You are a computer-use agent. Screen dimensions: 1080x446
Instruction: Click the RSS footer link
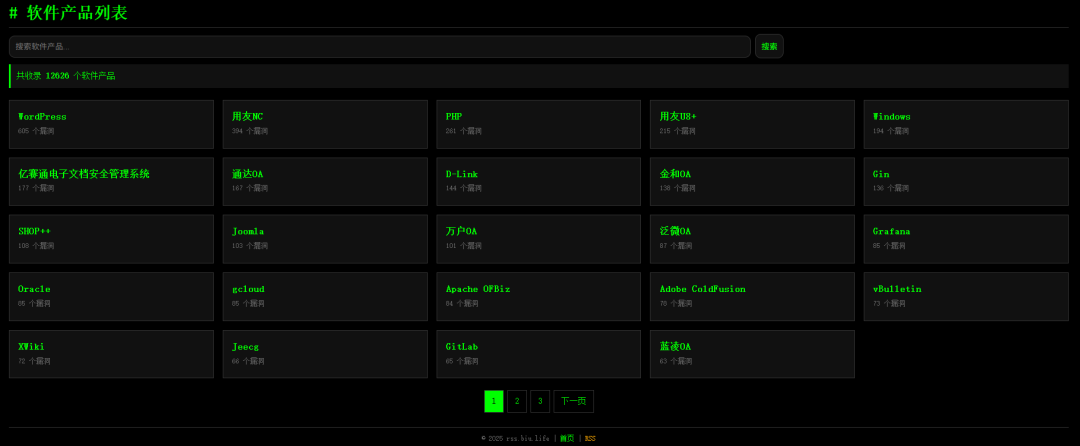click(590, 438)
